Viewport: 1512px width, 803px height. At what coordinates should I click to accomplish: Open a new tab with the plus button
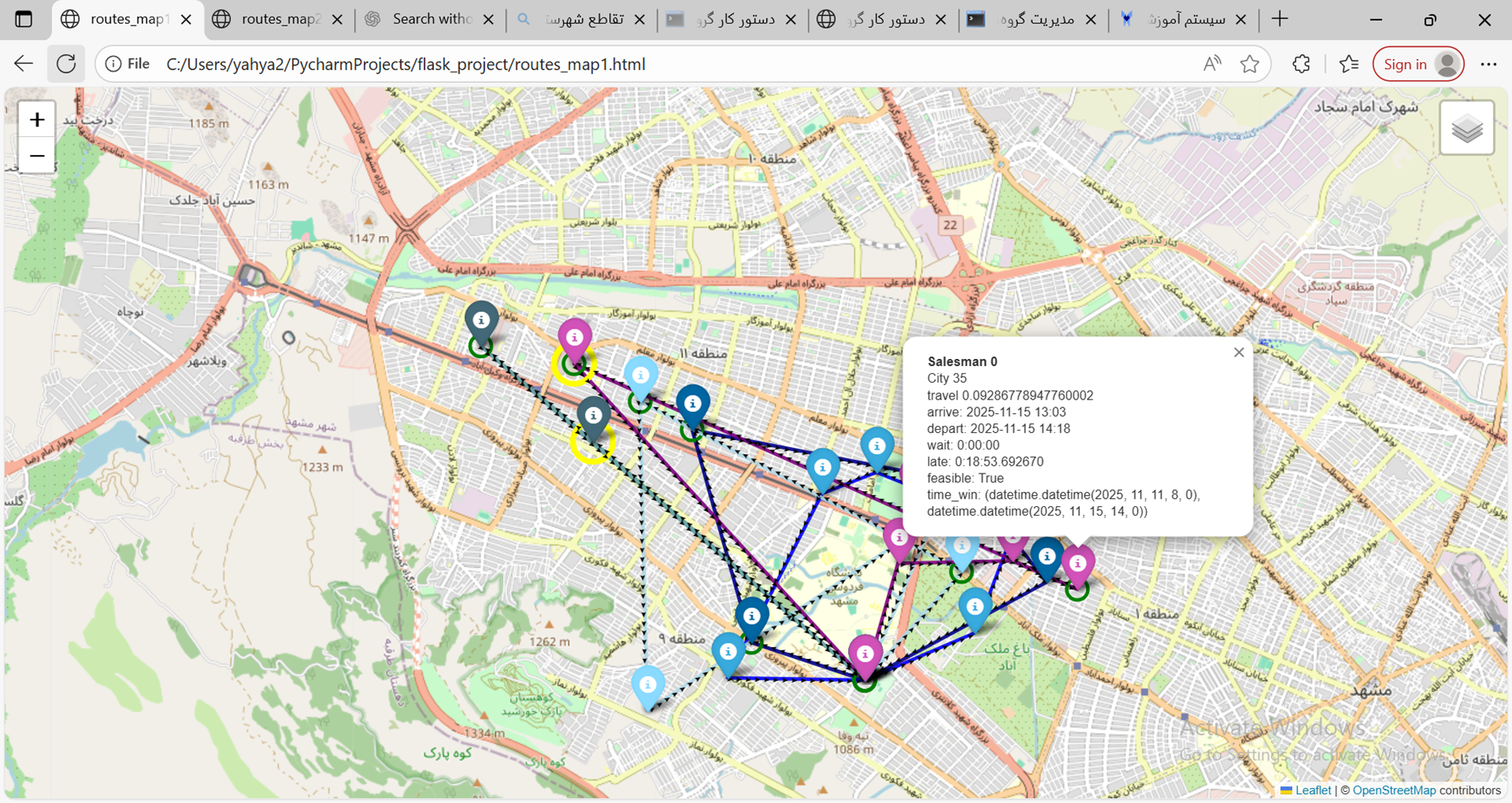point(1280,19)
